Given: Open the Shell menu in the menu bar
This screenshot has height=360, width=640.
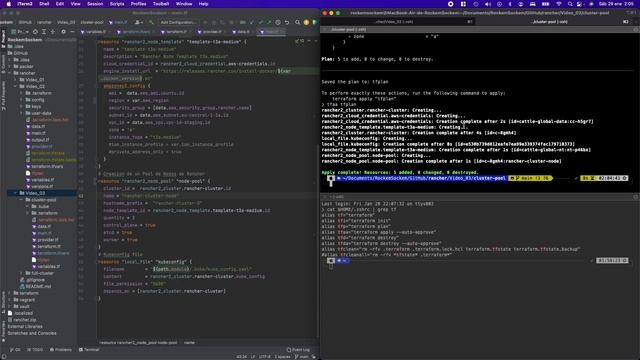Looking at the screenshot, I should pos(44,4).
